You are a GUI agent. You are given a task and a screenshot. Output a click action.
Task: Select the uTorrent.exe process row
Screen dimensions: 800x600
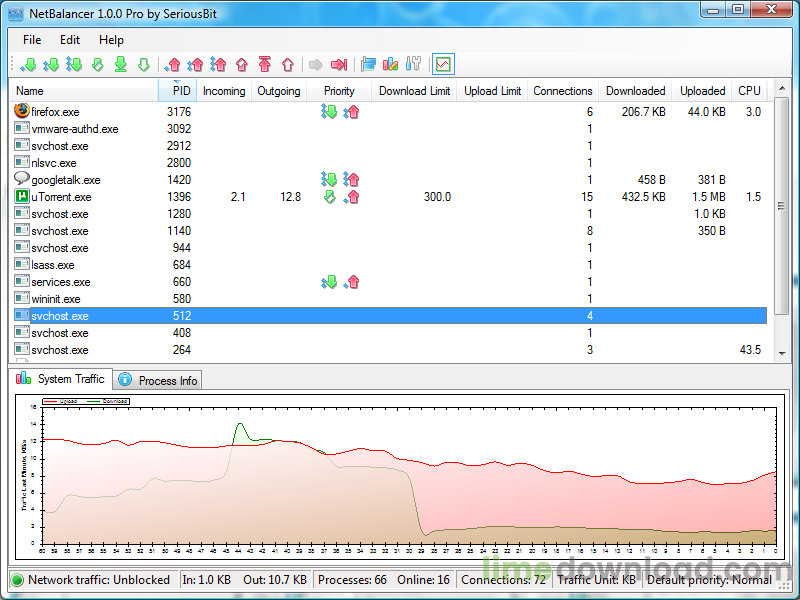pyautogui.click(x=61, y=197)
